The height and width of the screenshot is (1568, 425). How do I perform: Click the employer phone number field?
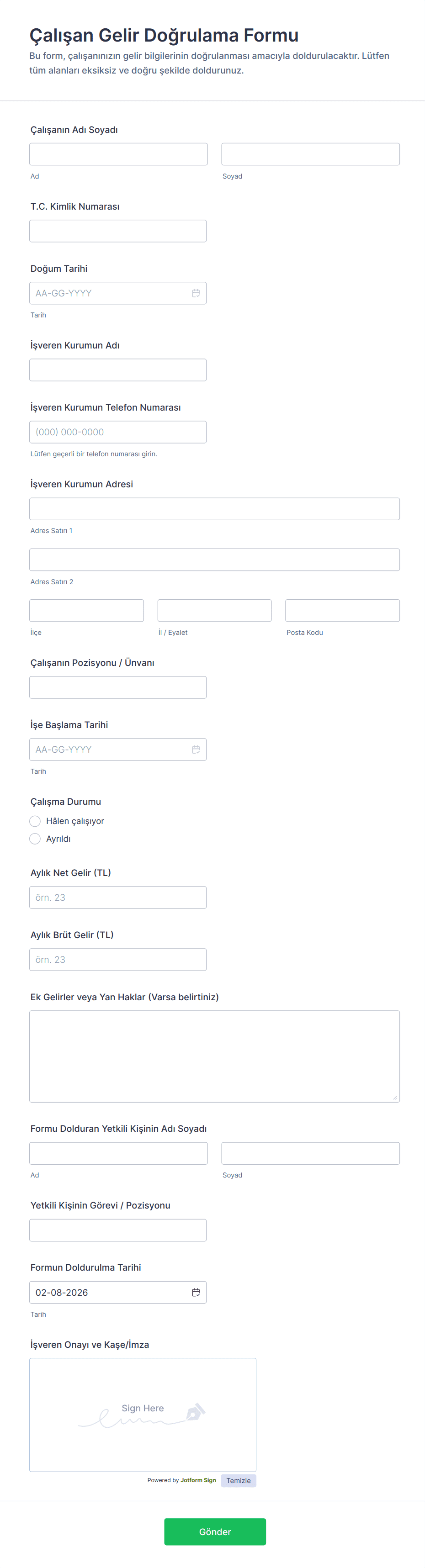(x=117, y=432)
